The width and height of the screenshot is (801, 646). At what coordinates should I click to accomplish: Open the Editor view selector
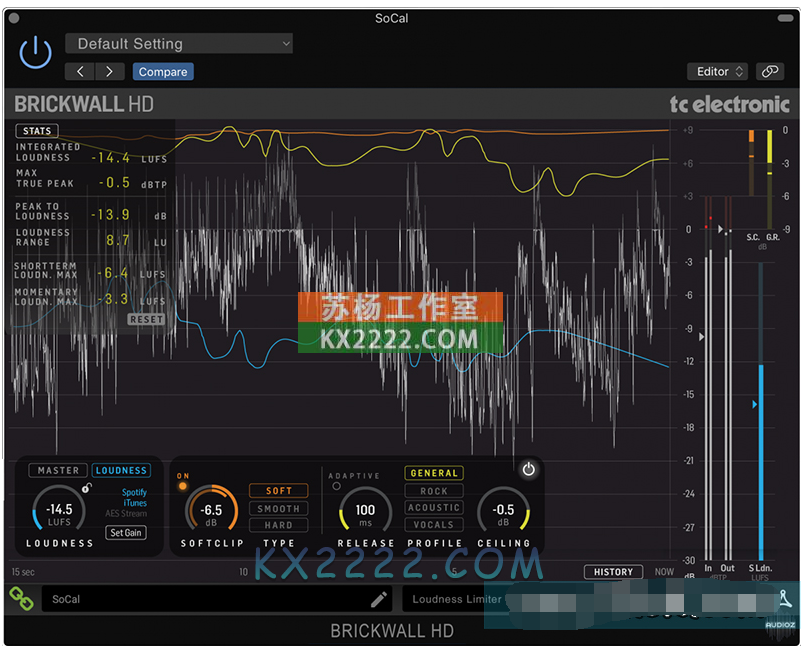click(x=718, y=71)
